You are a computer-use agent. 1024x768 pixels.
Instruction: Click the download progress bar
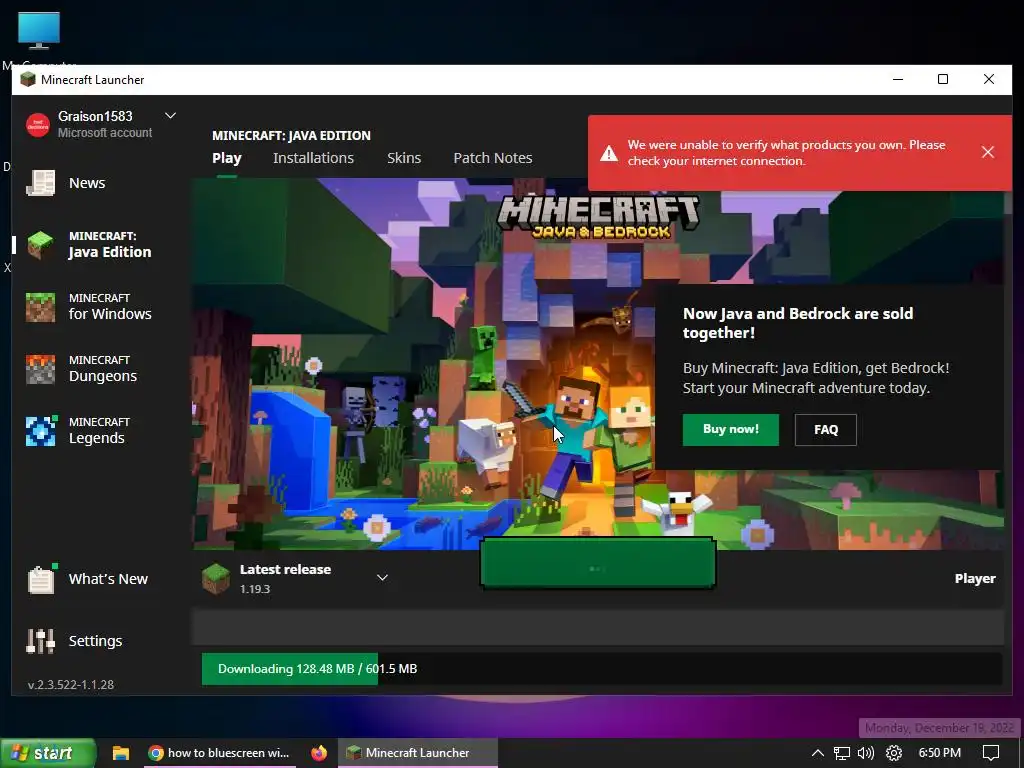pos(601,669)
